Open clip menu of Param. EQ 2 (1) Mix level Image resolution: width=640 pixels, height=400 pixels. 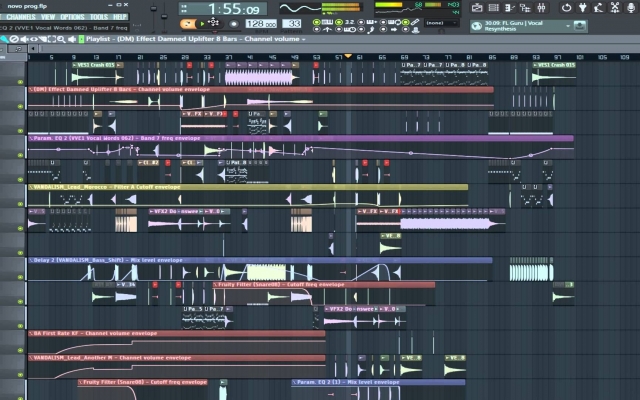pos(294,382)
